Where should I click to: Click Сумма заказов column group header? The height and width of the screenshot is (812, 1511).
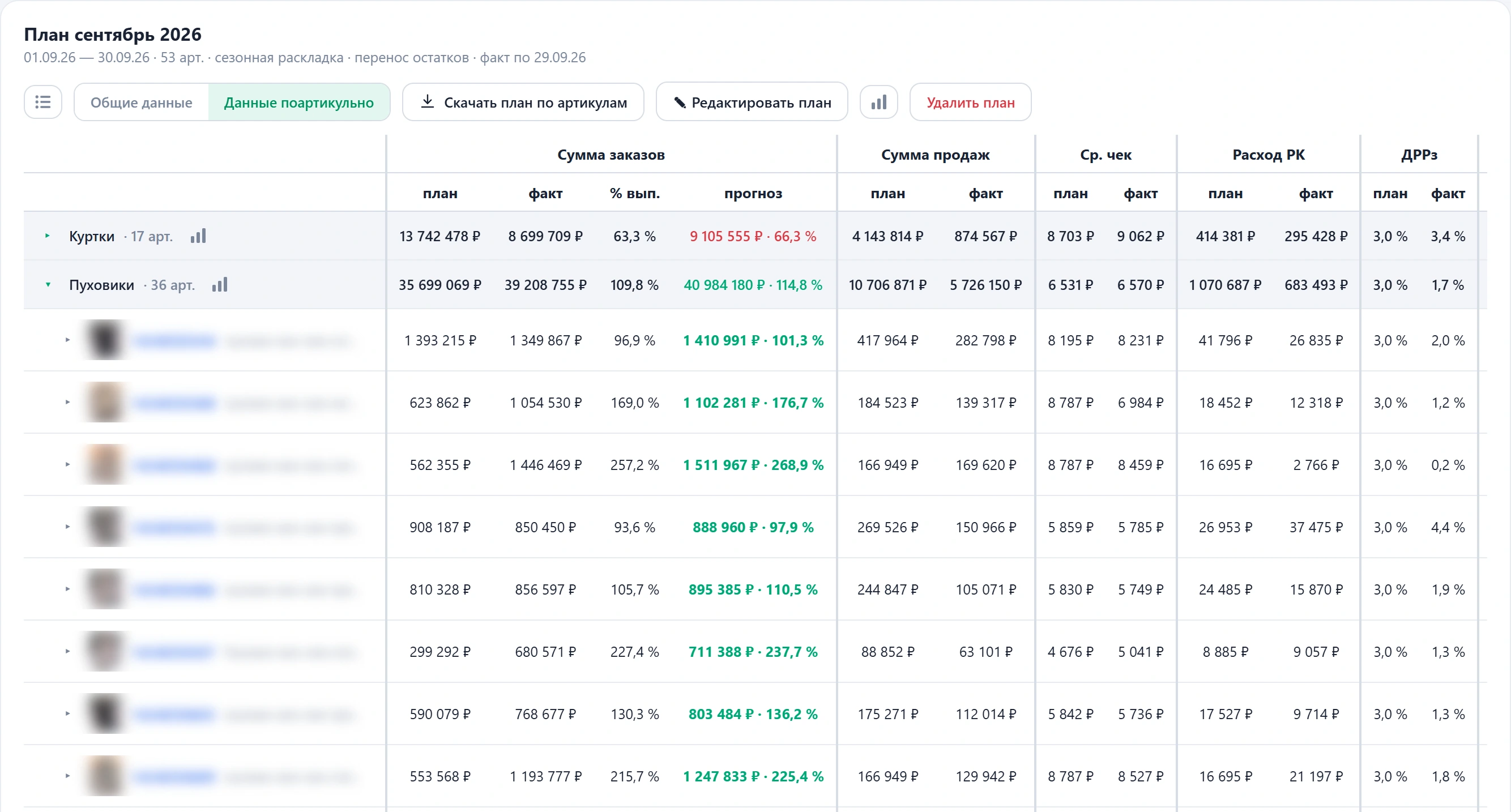tap(611, 155)
